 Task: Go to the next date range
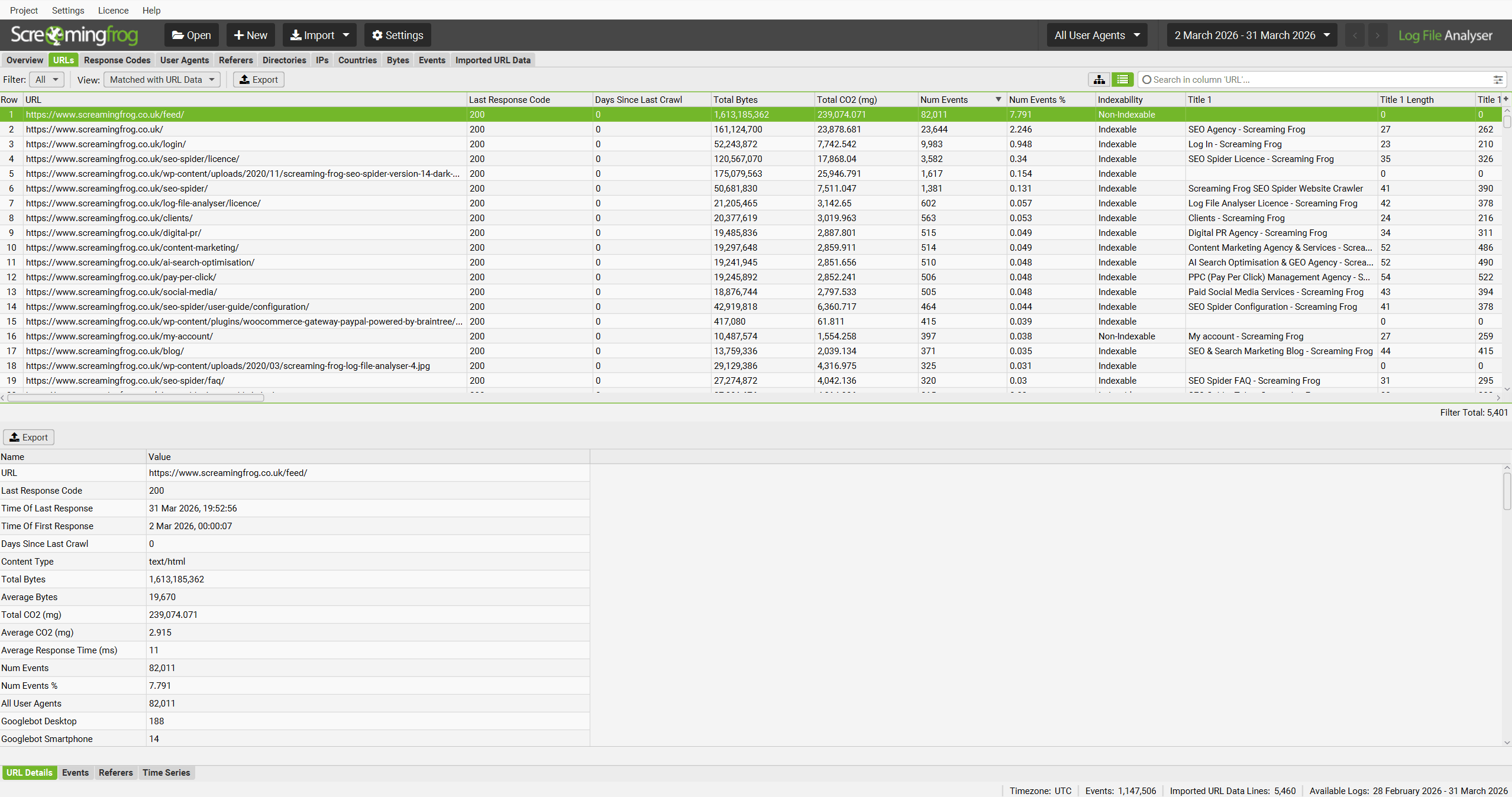coord(1377,35)
